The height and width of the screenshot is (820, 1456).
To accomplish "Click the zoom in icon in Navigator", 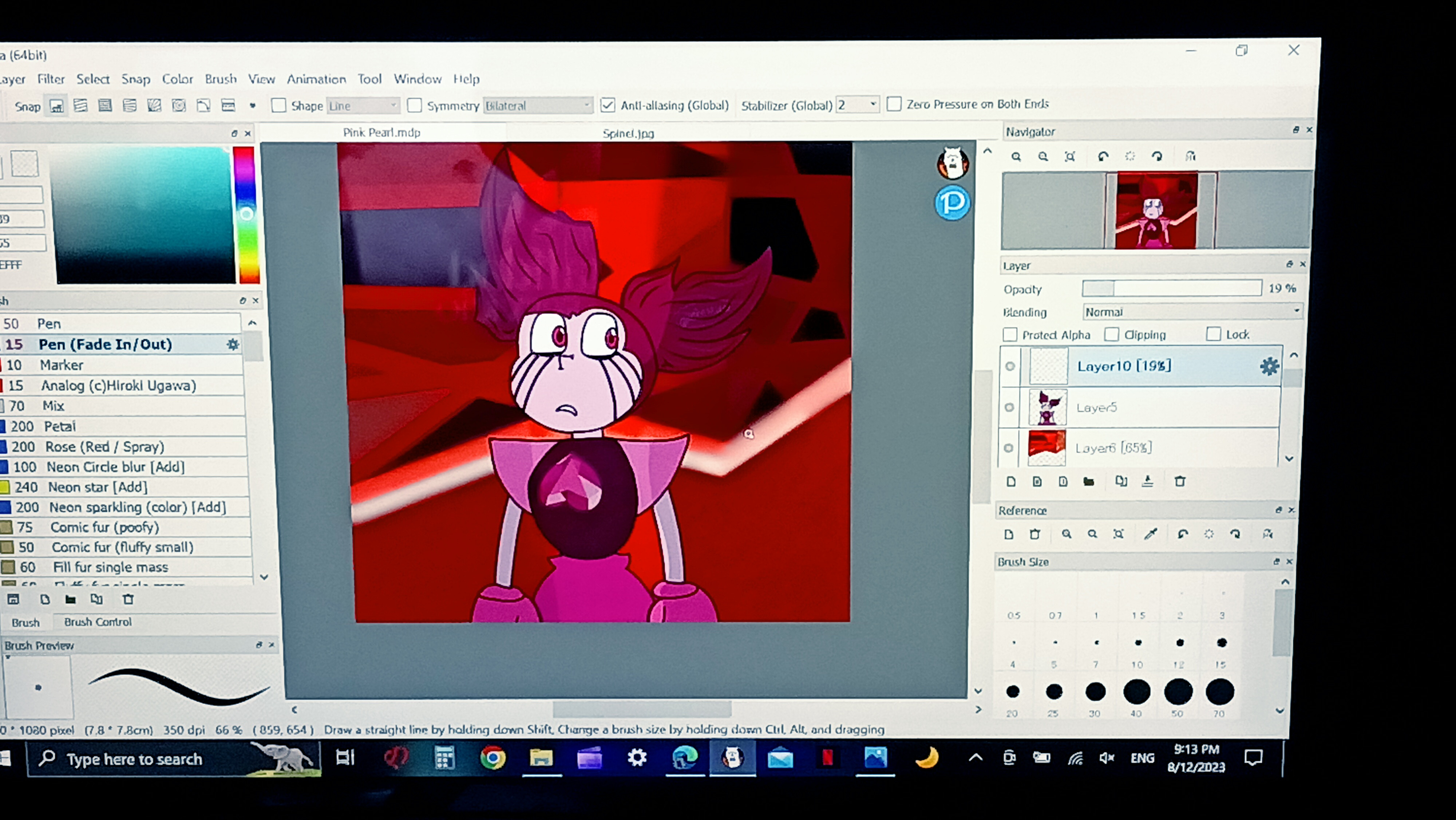I will pos(1016,157).
